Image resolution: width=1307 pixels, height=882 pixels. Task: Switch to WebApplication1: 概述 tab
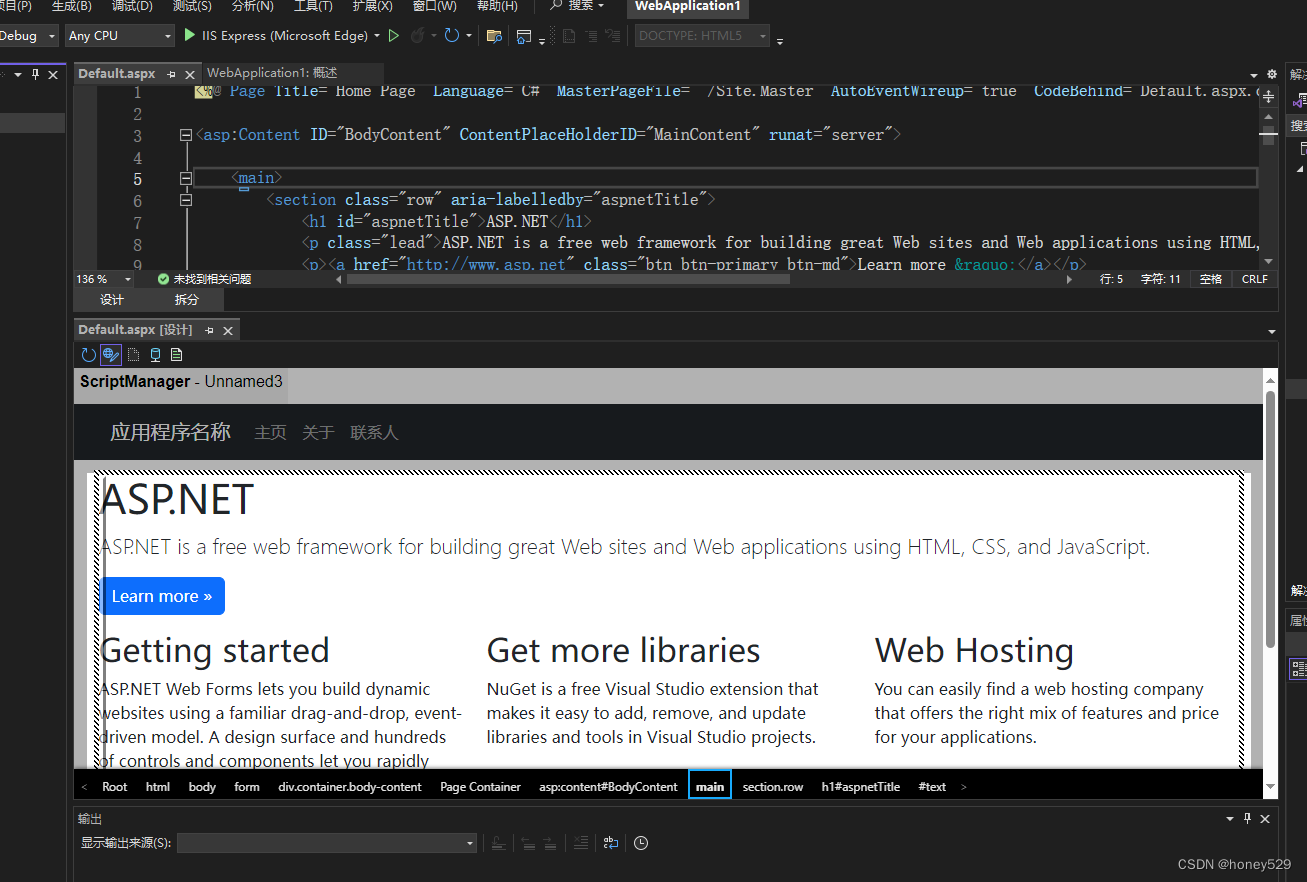[272, 73]
